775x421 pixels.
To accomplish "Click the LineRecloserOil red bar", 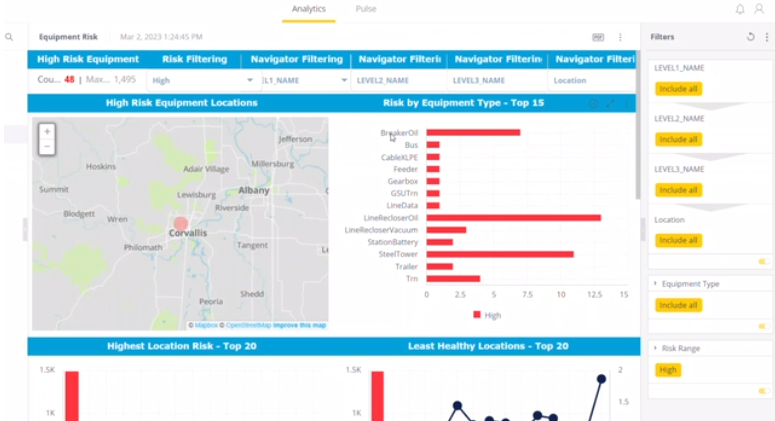I will (514, 218).
